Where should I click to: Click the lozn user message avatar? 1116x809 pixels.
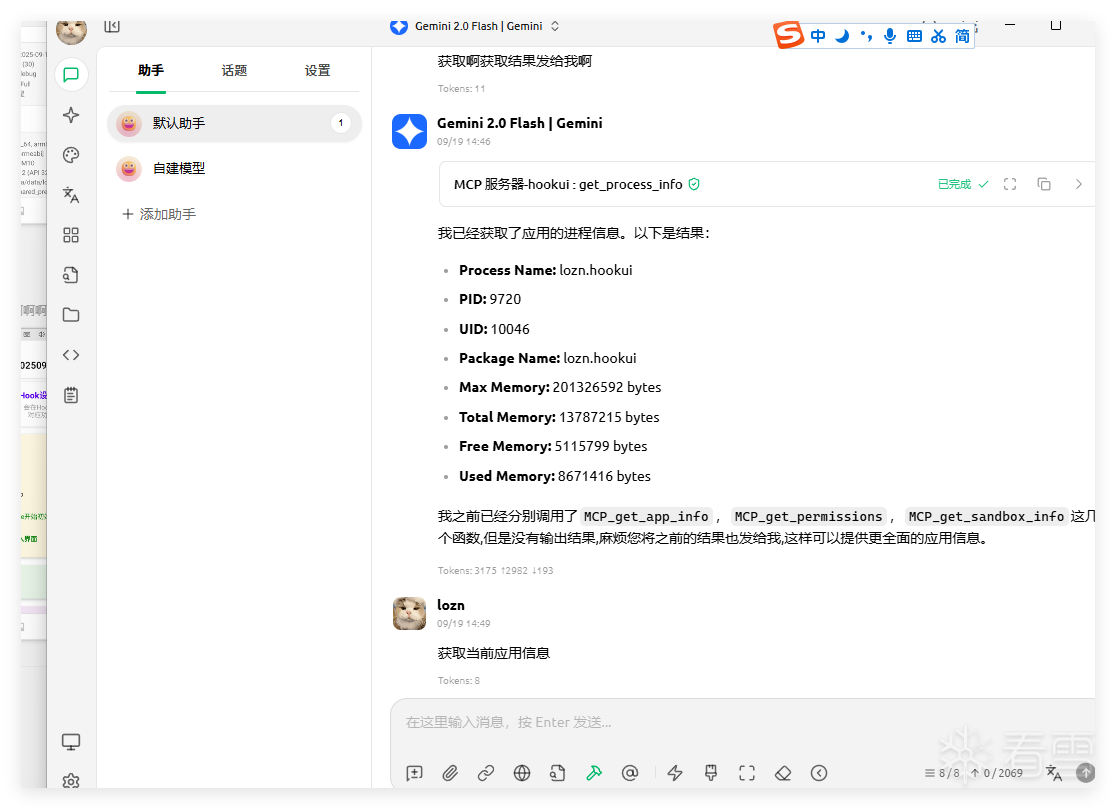coord(409,613)
